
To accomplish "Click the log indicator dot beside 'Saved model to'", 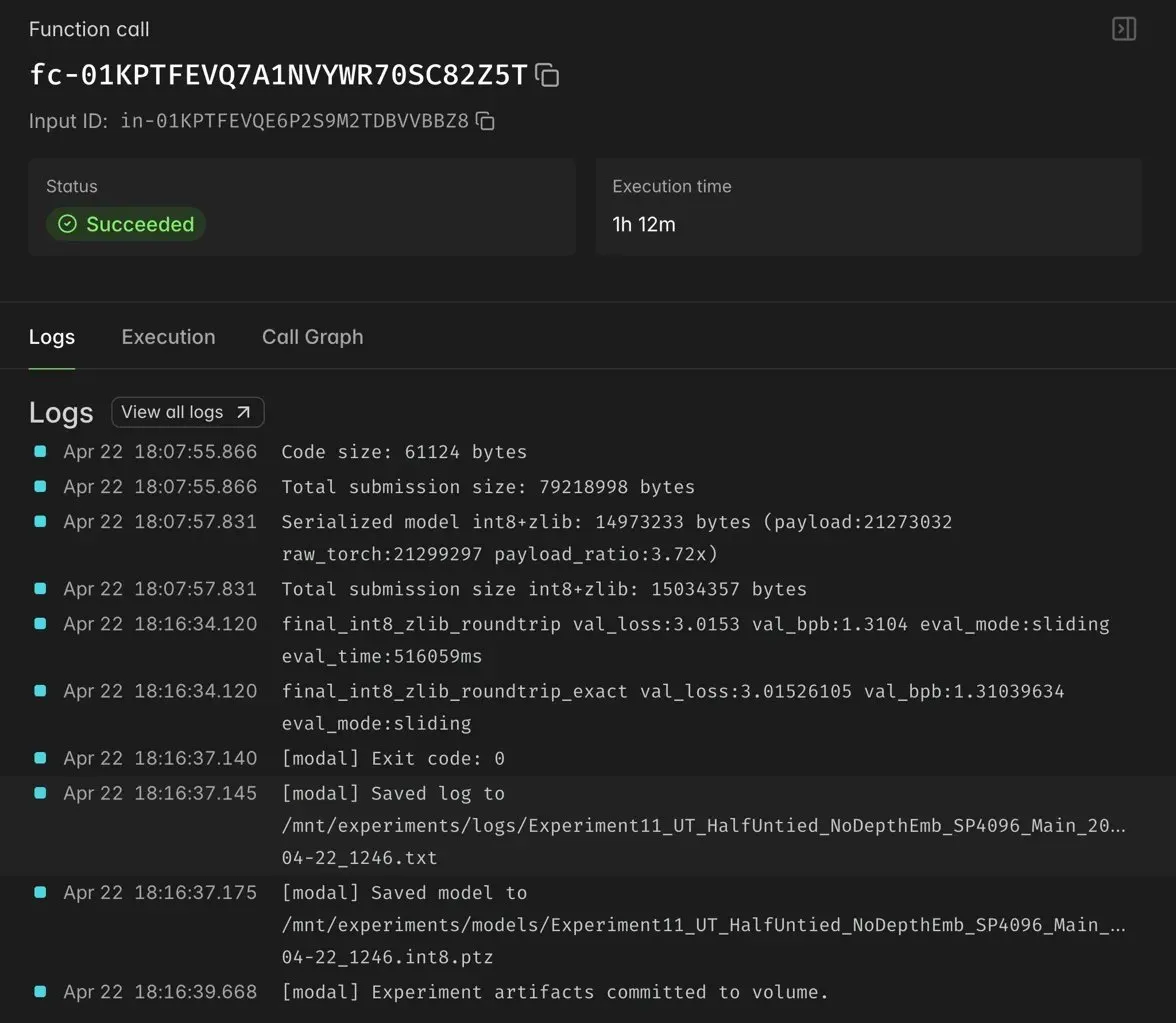I will [40, 892].
